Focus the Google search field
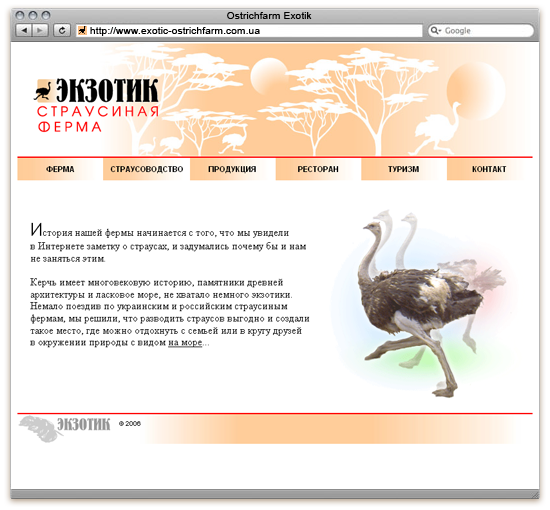Screen dimensions: 550x510 [x=481, y=31]
